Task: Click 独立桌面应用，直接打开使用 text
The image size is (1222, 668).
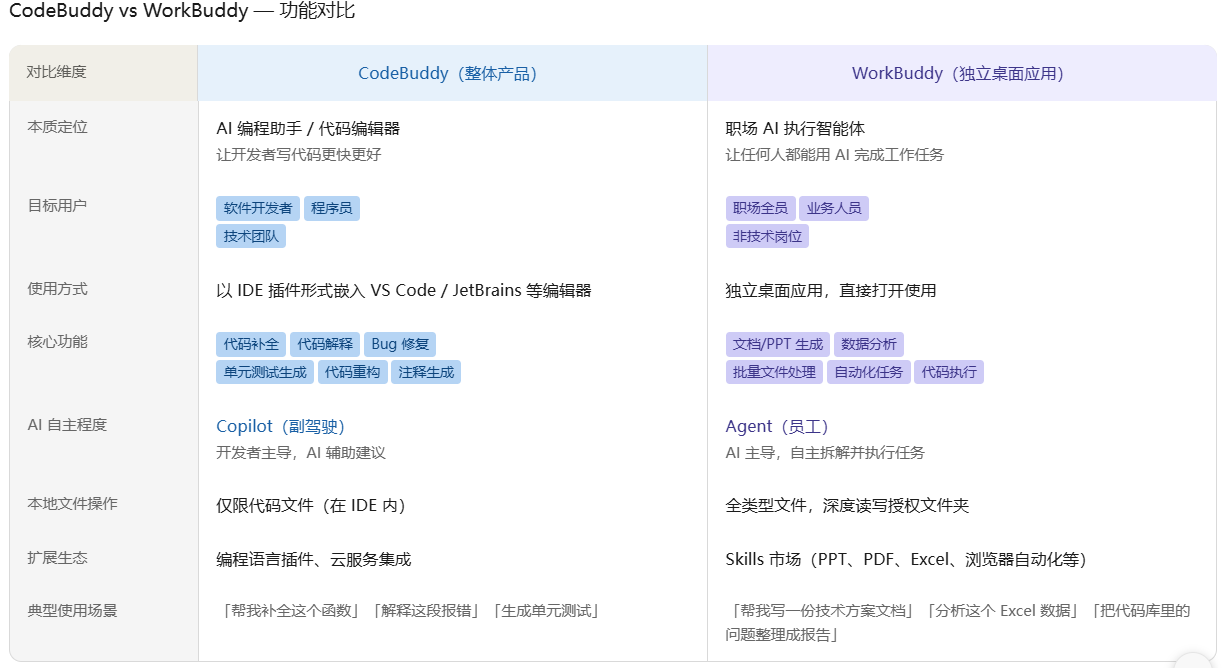Action: [x=831, y=290]
